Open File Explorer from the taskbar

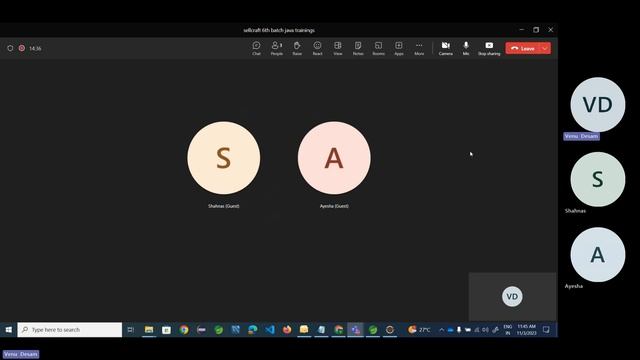[x=149, y=330]
